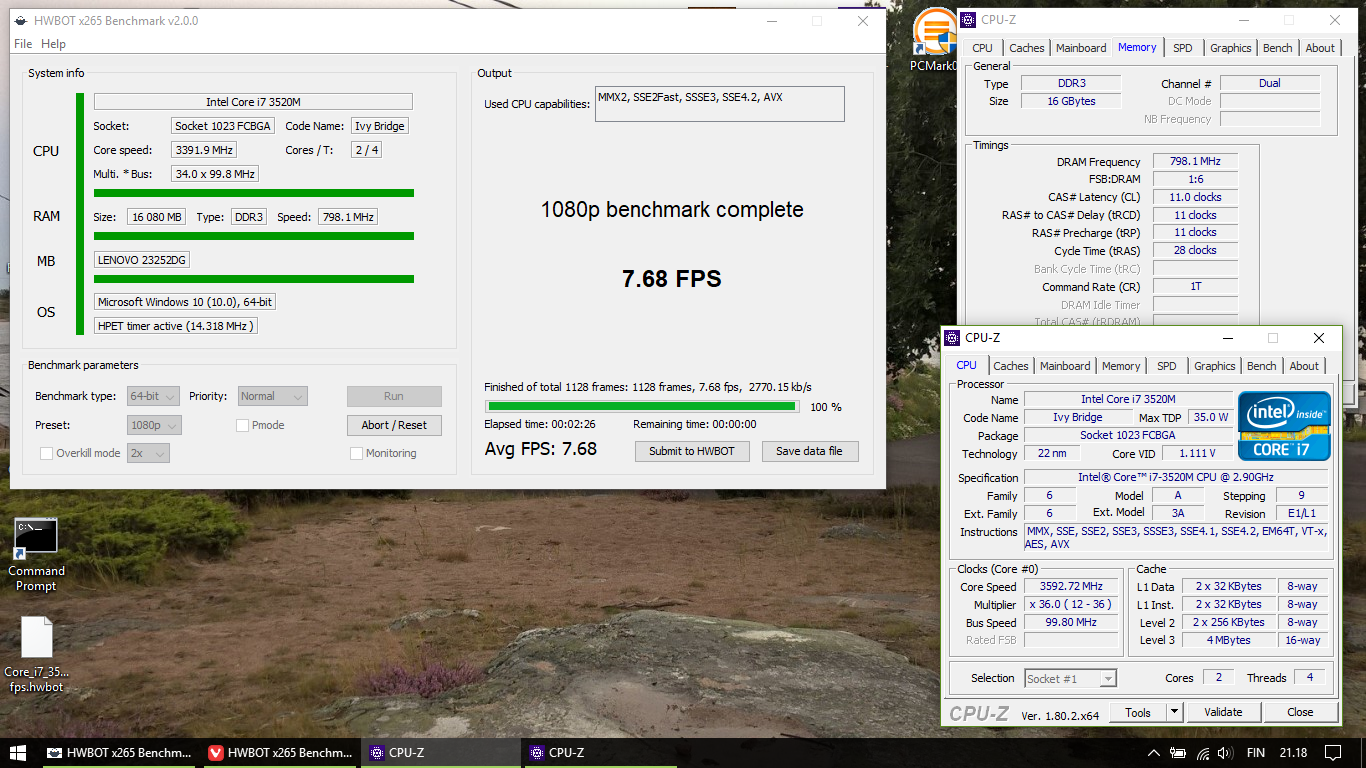Click the CPU-Z Validate button
This screenshot has width=1366, height=768.
tap(1223, 712)
